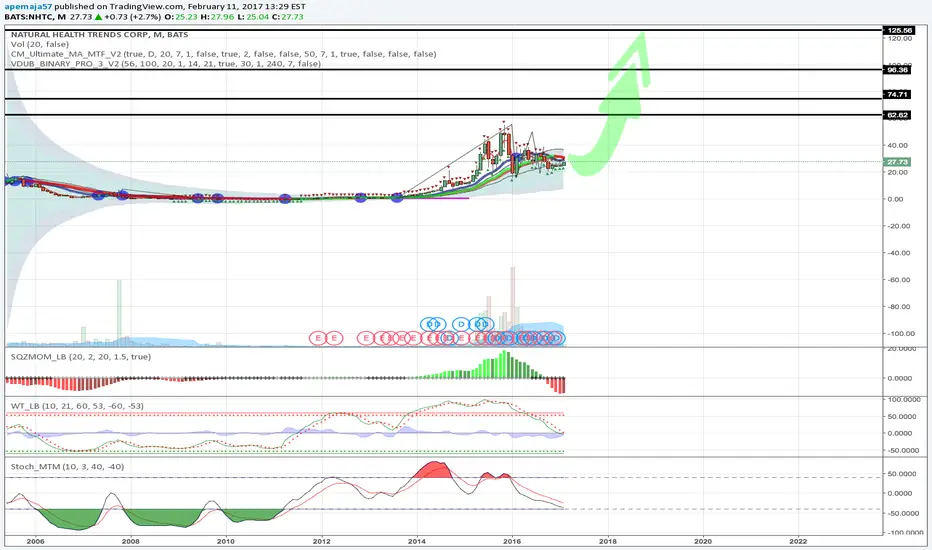Select the leftmost red E earnings marker
Image resolution: width=932 pixels, height=550 pixels.
[318, 338]
